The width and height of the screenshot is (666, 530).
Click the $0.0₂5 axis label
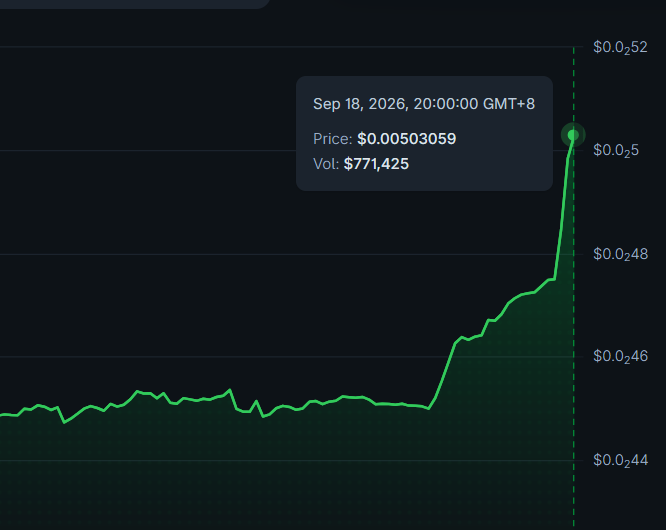616,150
